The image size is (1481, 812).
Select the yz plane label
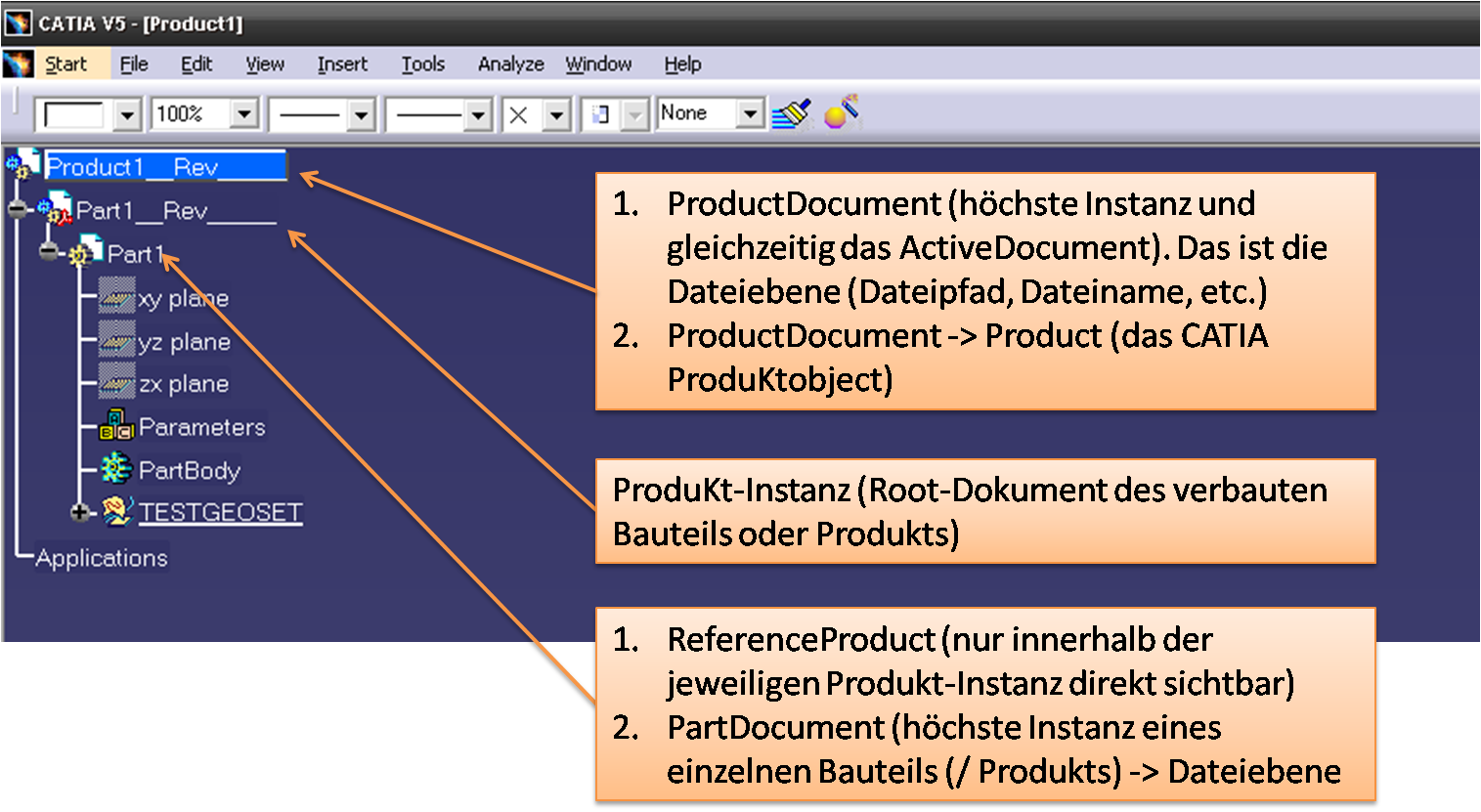[x=185, y=342]
